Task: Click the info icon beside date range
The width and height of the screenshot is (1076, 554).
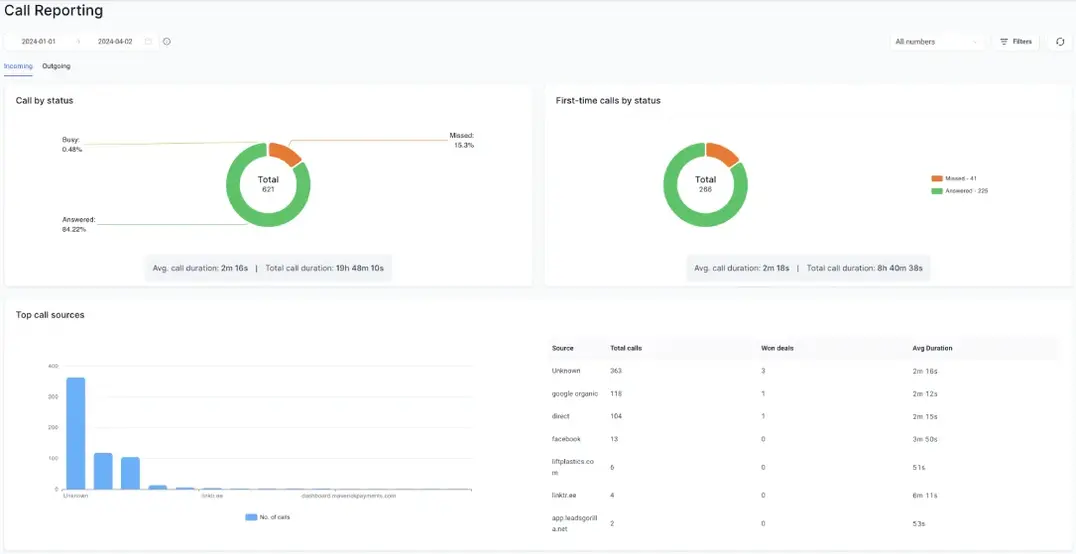Action: pos(167,42)
